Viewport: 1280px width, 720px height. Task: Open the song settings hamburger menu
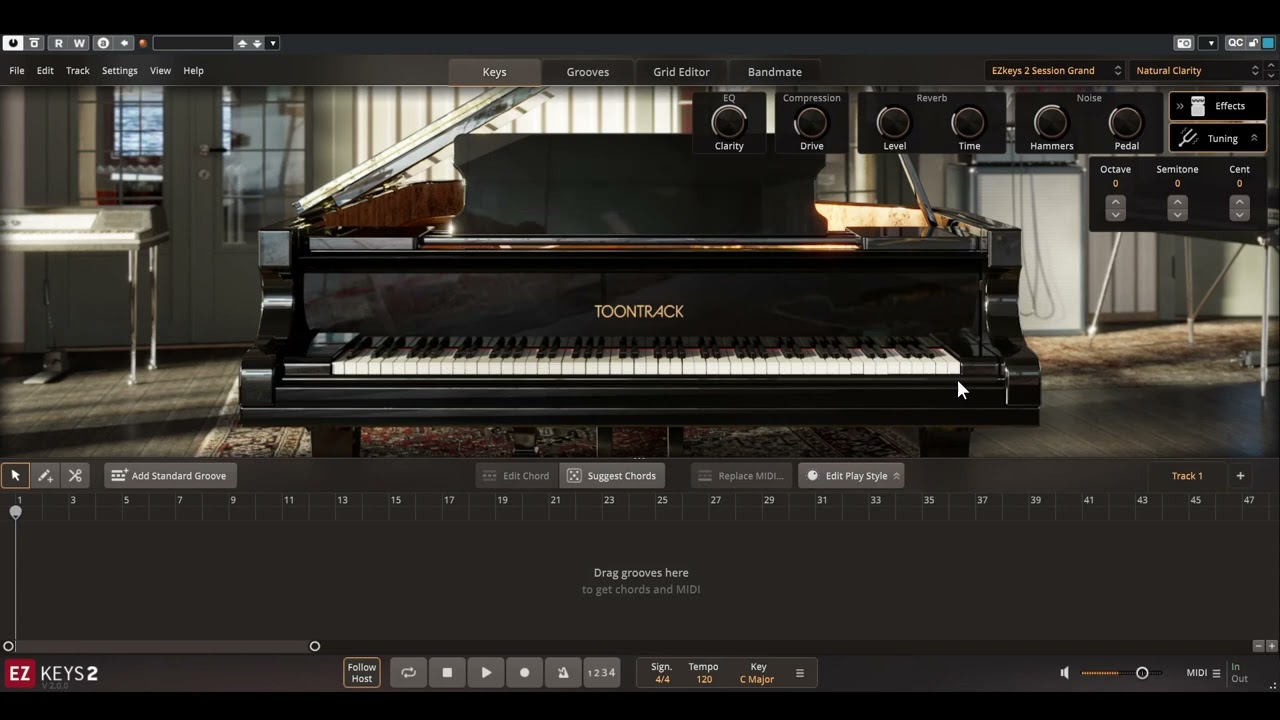pyautogui.click(x=800, y=674)
